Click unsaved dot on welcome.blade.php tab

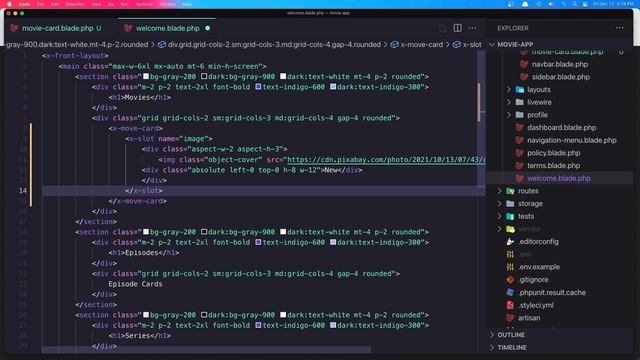tap(208, 28)
